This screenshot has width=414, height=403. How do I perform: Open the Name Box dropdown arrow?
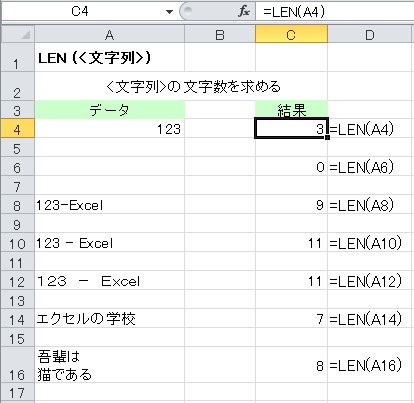[x=169, y=12]
